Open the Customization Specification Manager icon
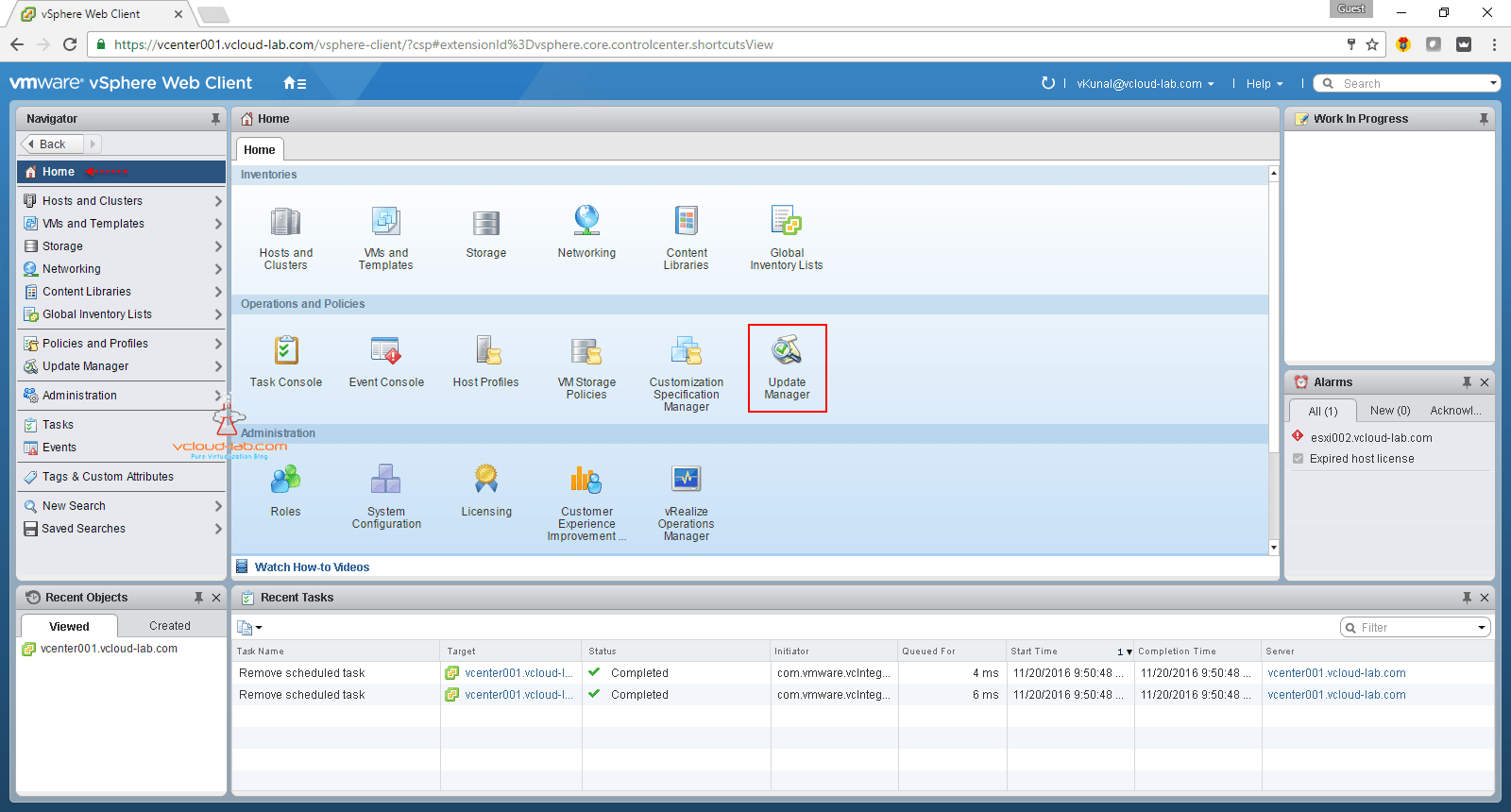 pyautogui.click(x=687, y=350)
